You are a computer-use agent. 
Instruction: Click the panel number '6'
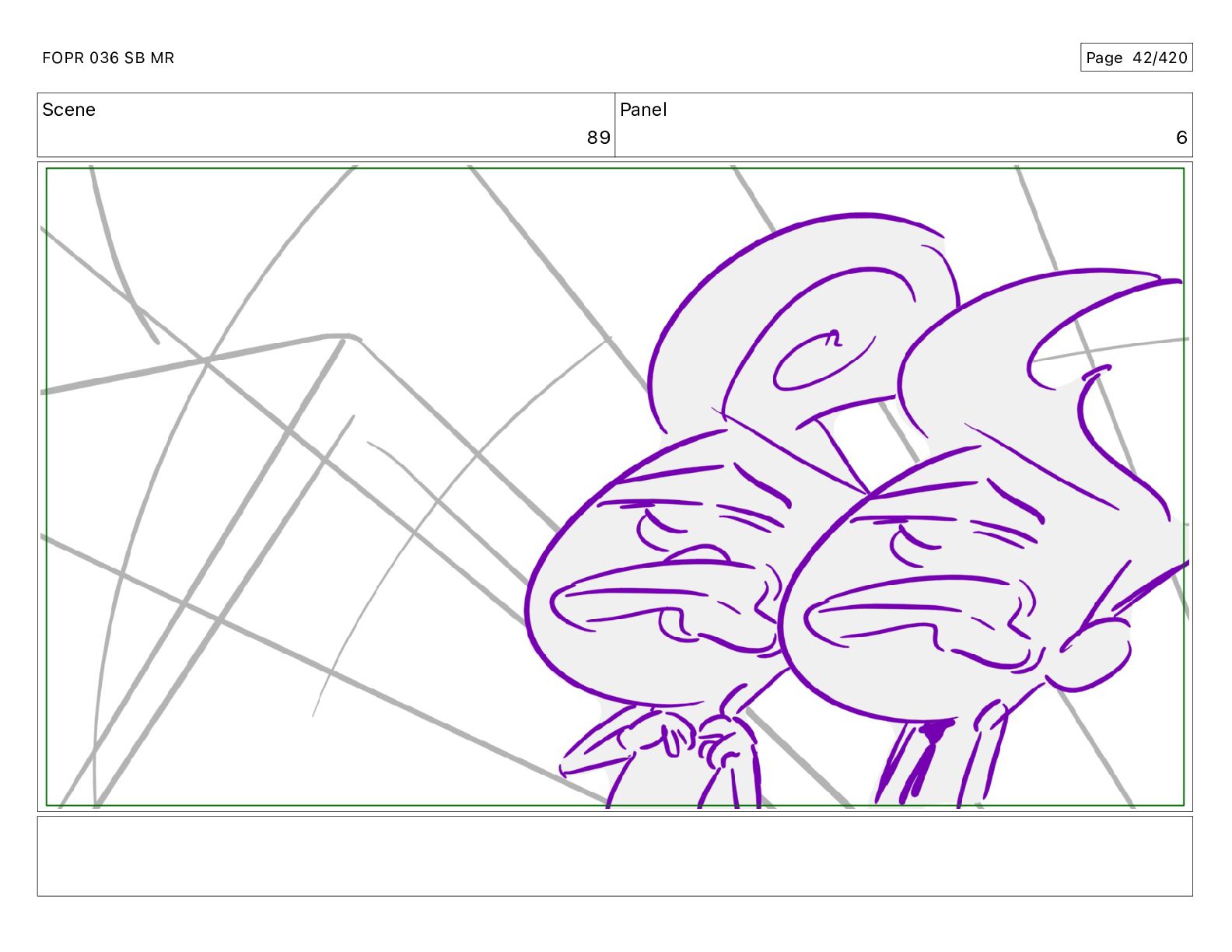tap(1181, 138)
